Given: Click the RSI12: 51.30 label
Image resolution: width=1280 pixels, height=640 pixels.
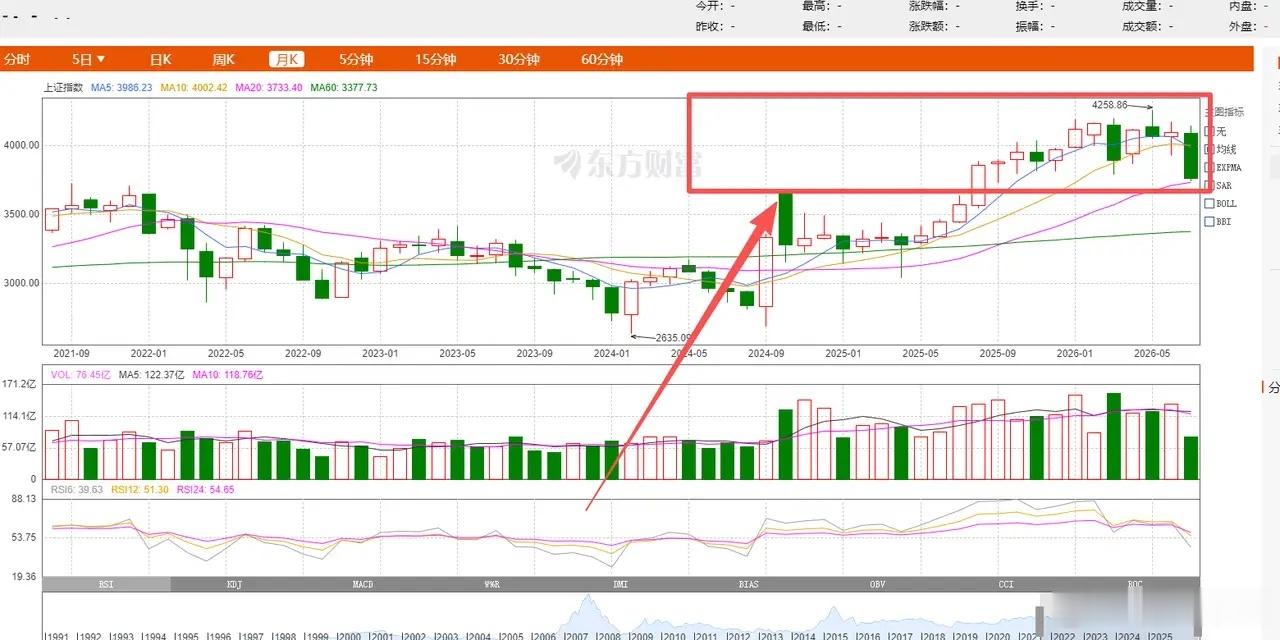Looking at the screenshot, I should 140,490.
